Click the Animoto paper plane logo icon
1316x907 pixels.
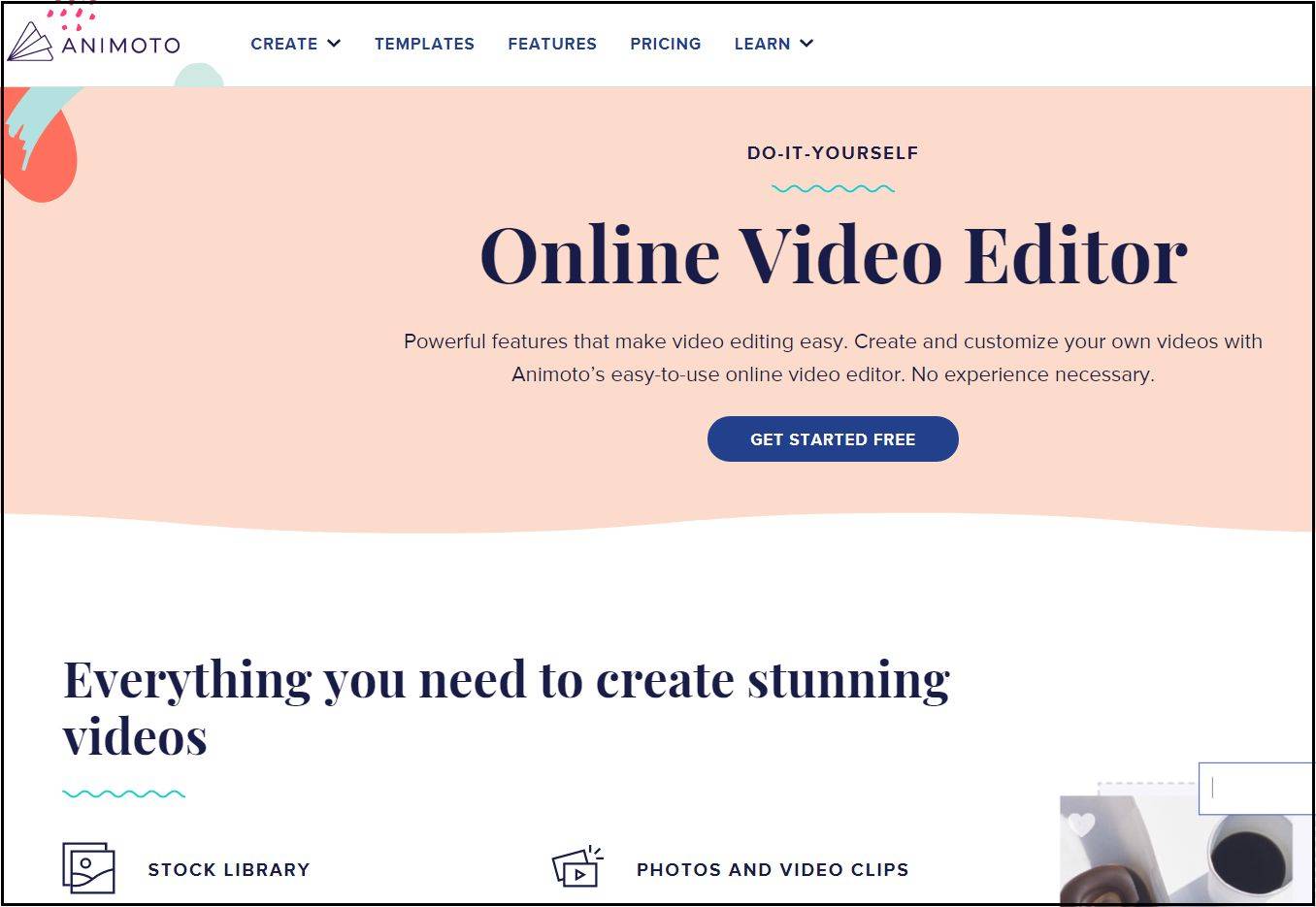click(30, 42)
